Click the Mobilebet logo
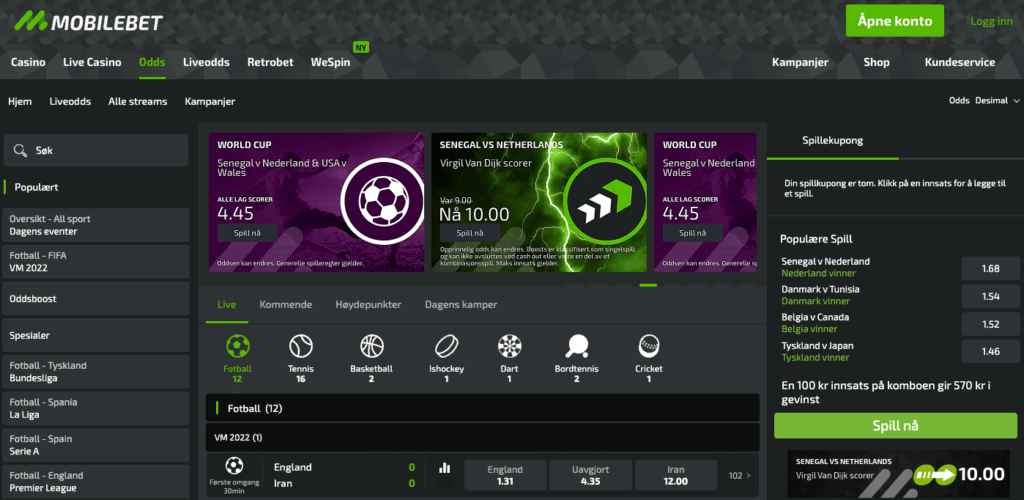 [88, 22]
